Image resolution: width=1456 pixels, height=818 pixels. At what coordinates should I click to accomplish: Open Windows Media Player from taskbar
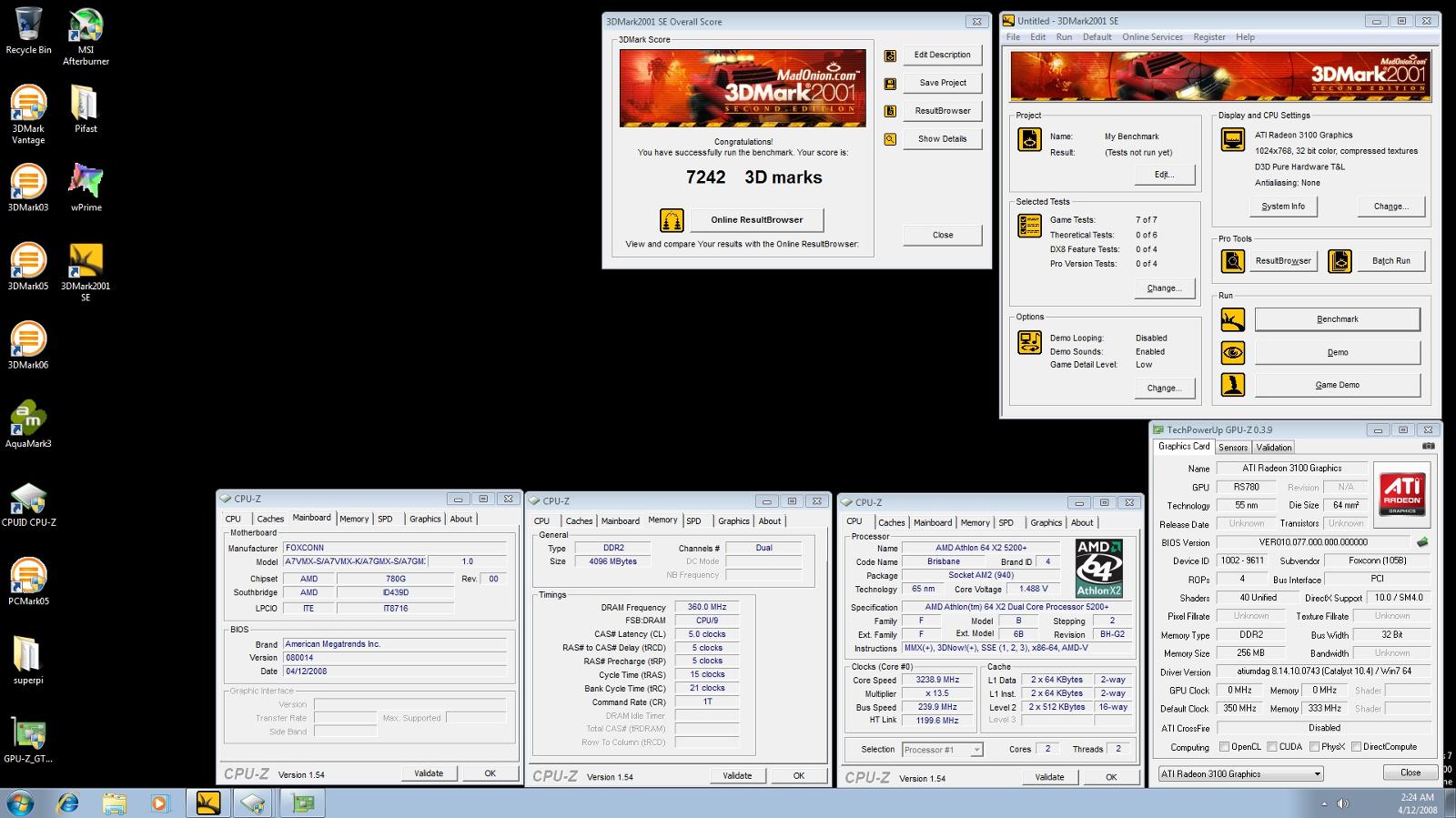pos(159,803)
